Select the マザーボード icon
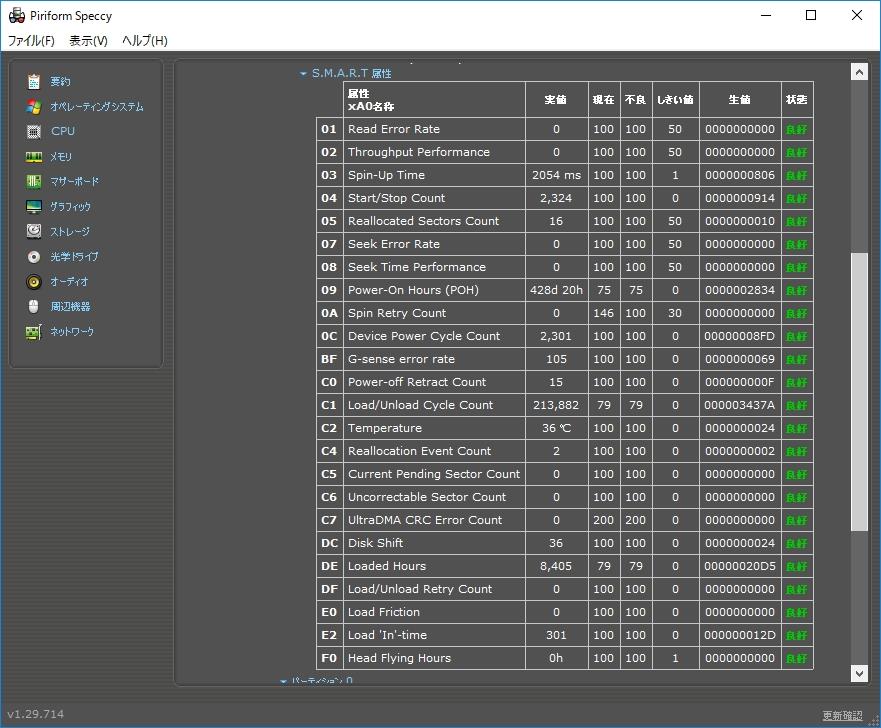 [34, 181]
